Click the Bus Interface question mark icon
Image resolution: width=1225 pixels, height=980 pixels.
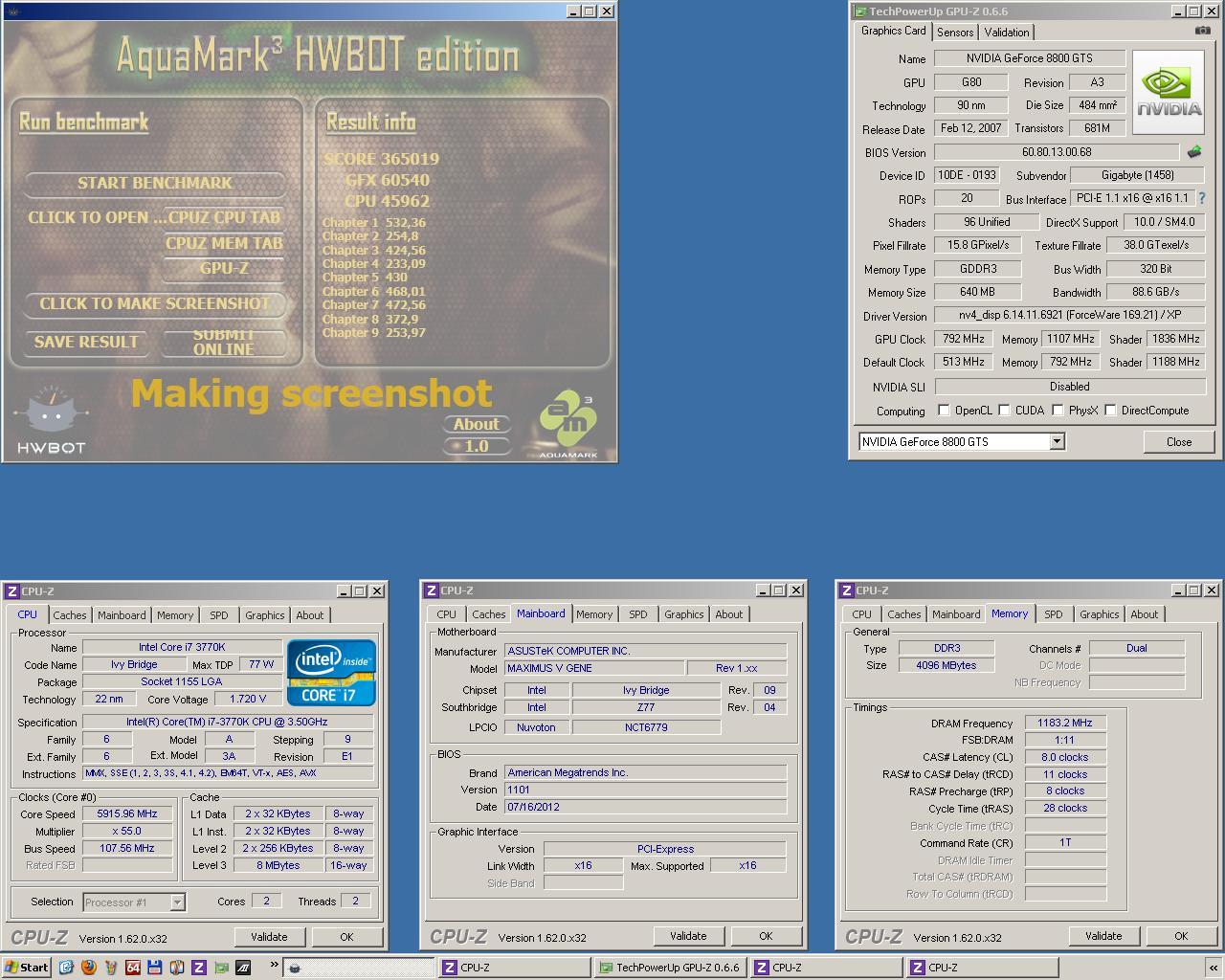[1202, 198]
